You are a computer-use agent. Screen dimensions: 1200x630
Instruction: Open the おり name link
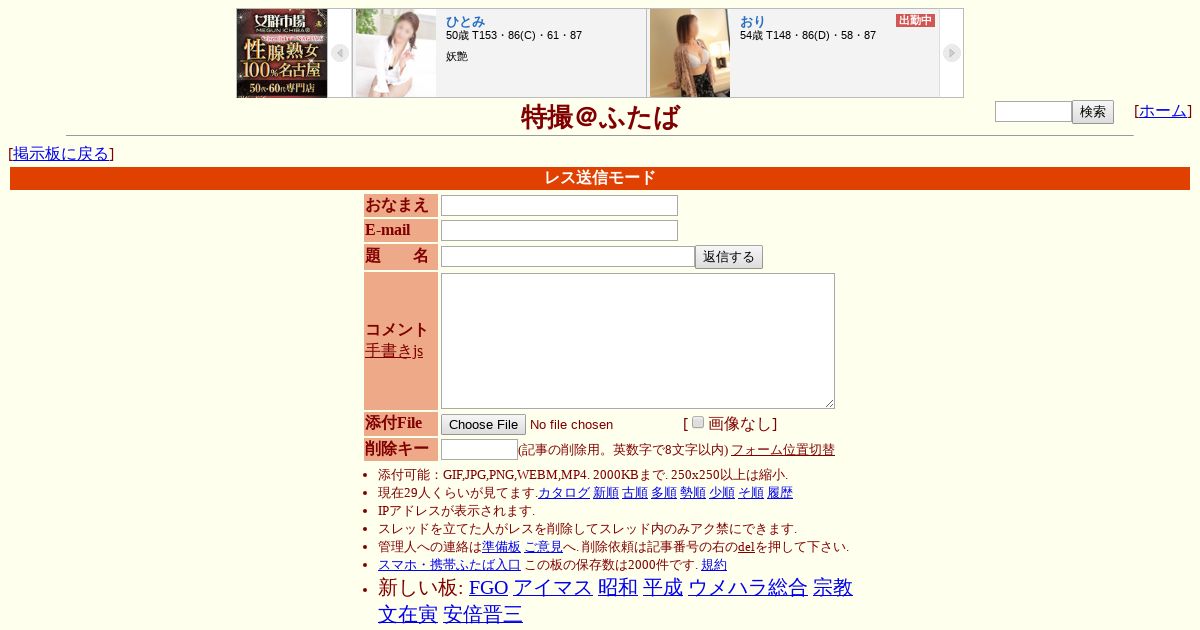[x=752, y=21]
